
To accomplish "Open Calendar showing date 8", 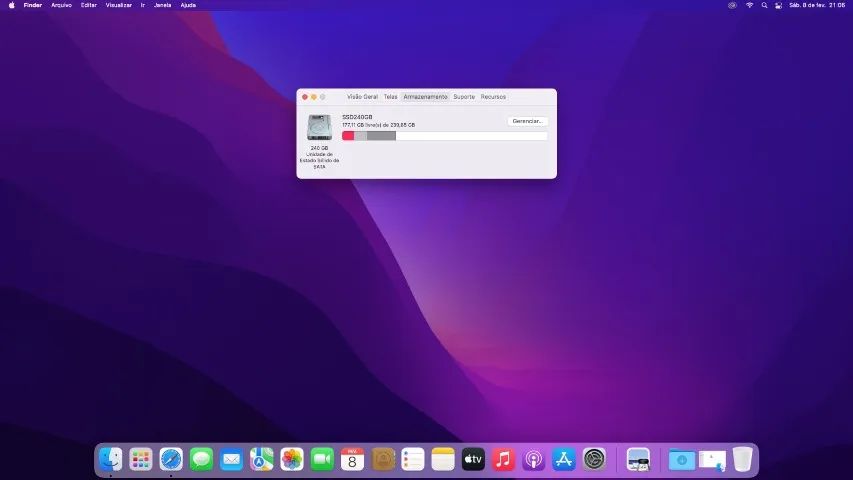I will click(x=352, y=459).
